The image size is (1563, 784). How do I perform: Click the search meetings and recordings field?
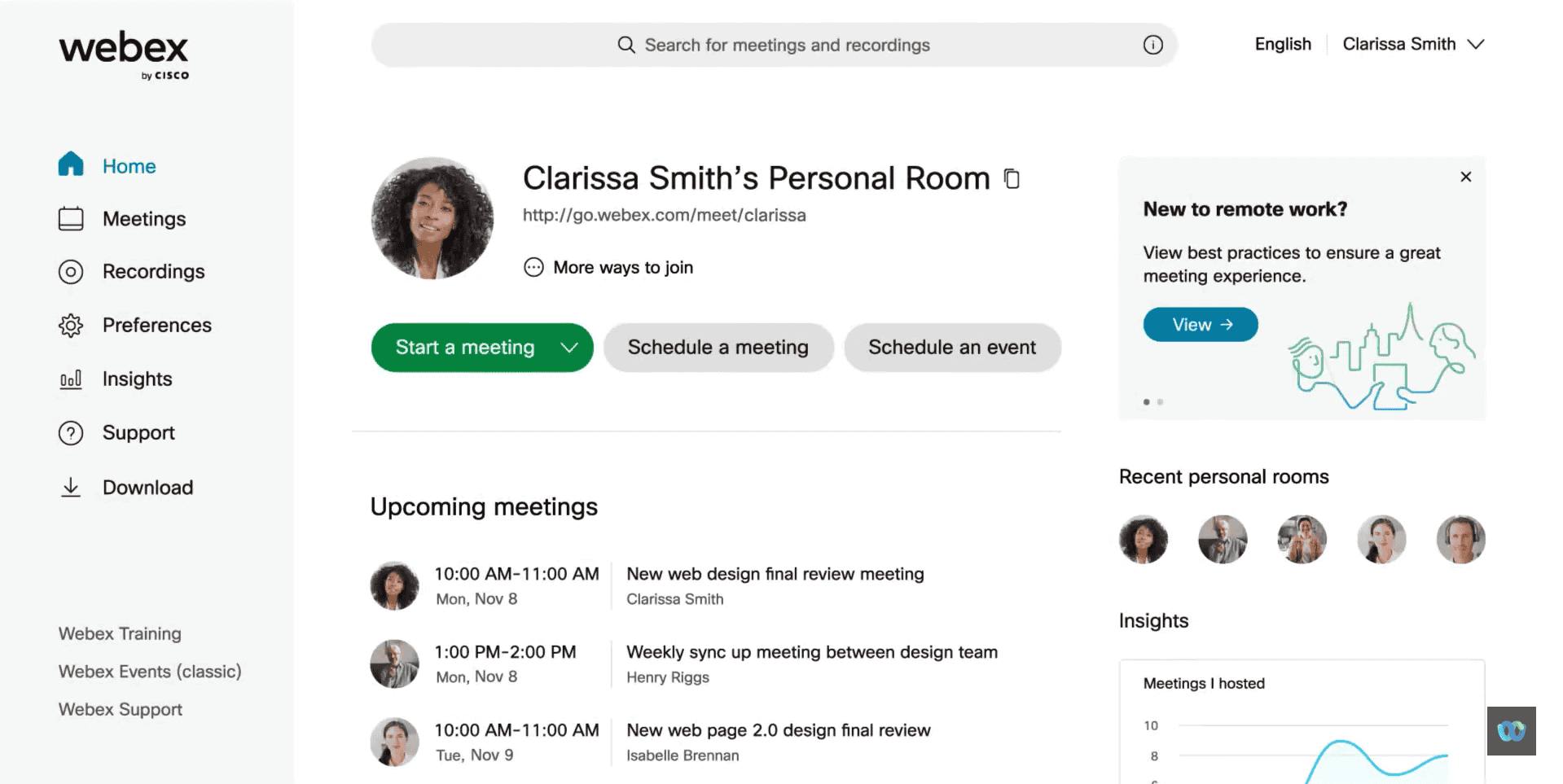[774, 45]
